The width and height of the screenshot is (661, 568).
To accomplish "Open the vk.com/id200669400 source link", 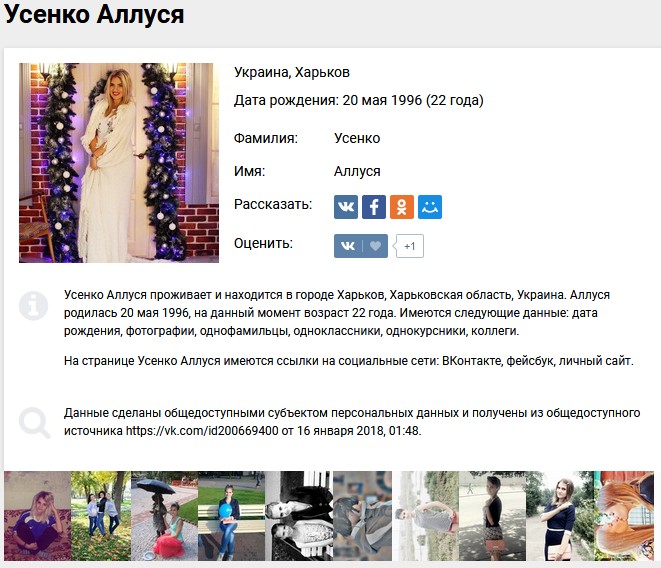I will click(202, 431).
